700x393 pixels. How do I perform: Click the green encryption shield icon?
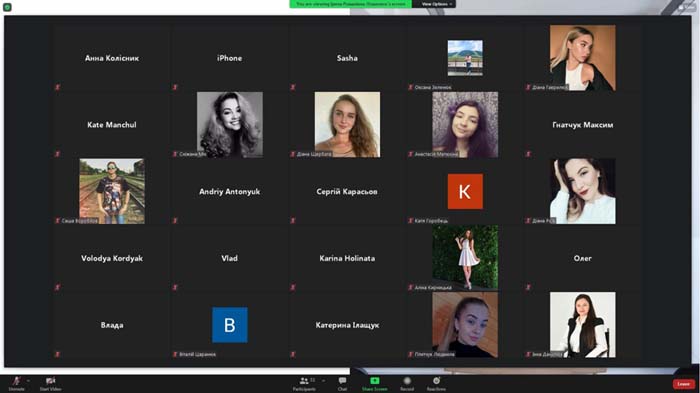point(7,7)
